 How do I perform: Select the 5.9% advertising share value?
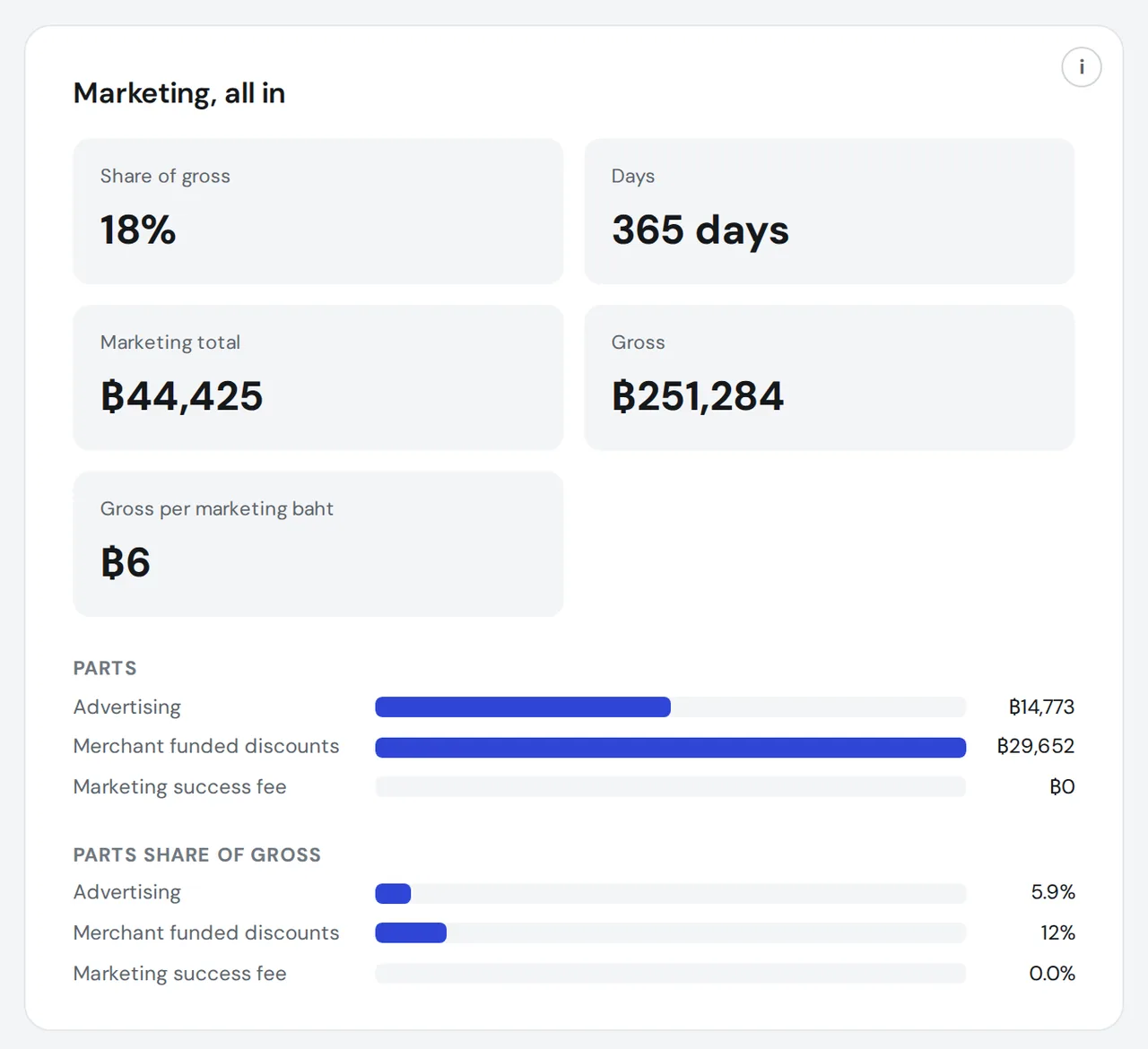click(1053, 892)
